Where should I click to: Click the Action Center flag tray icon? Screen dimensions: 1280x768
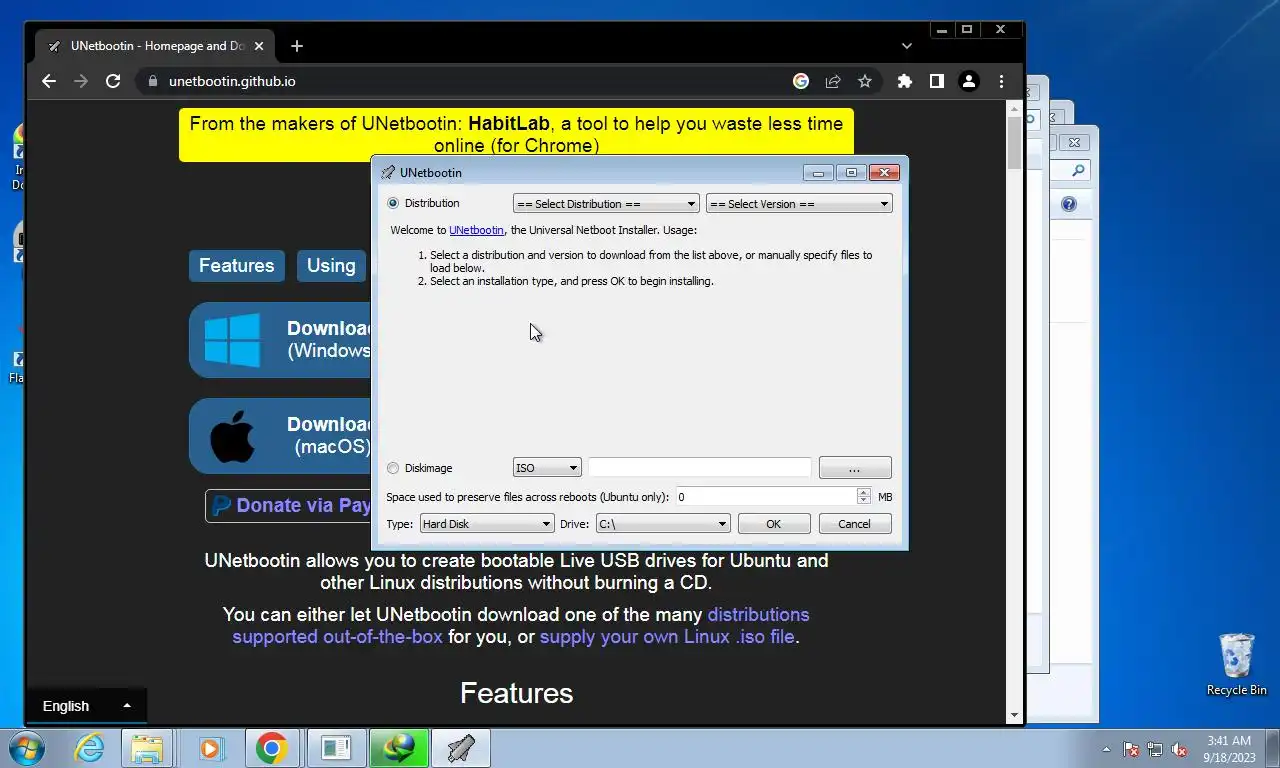coord(1131,749)
